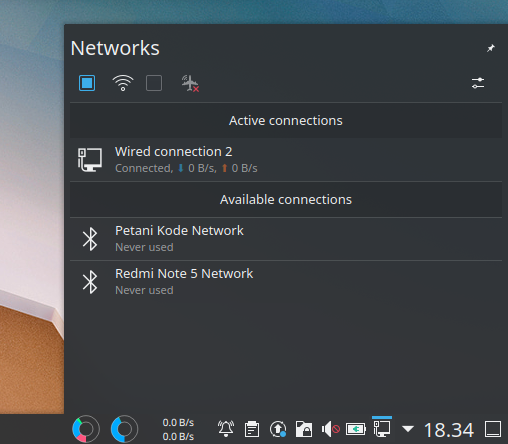Open battery status tray icon

pos(356,429)
